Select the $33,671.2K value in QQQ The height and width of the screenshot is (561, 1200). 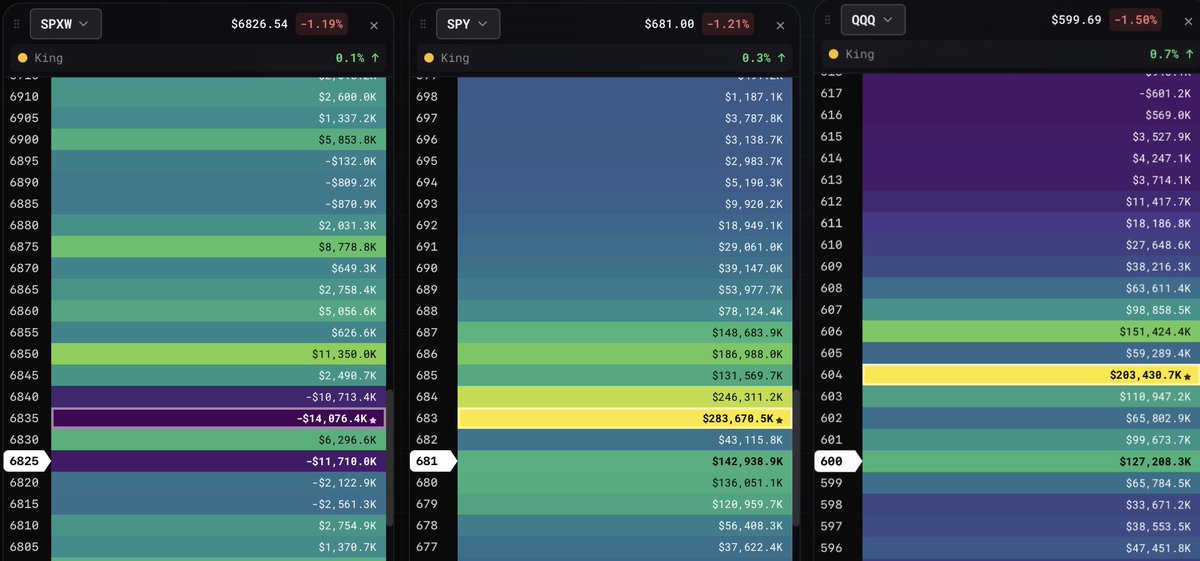[1159, 504]
